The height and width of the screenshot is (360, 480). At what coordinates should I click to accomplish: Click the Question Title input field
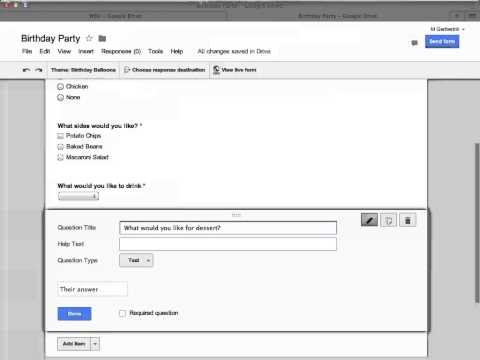click(228, 228)
